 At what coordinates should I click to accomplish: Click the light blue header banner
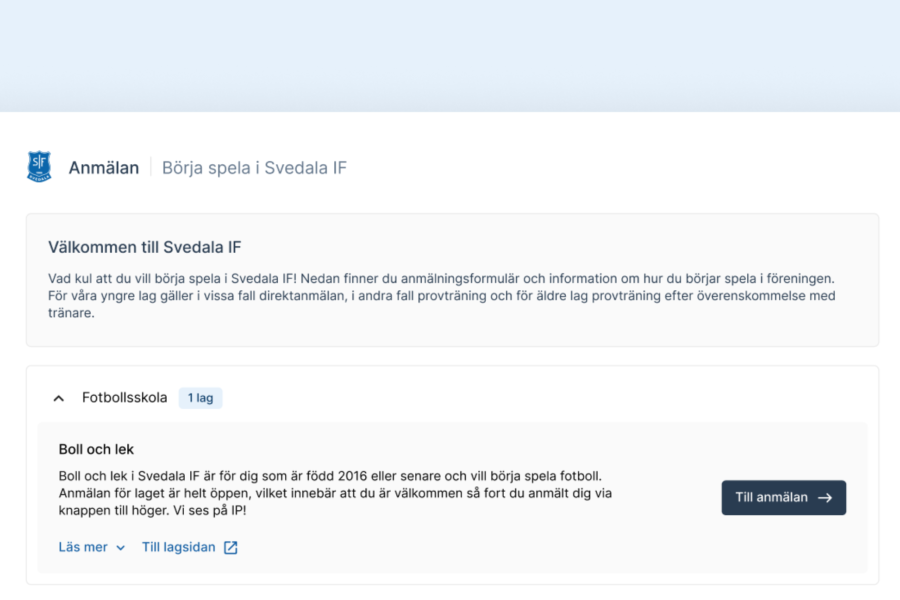pyautogui.click(x=450, y=55)
